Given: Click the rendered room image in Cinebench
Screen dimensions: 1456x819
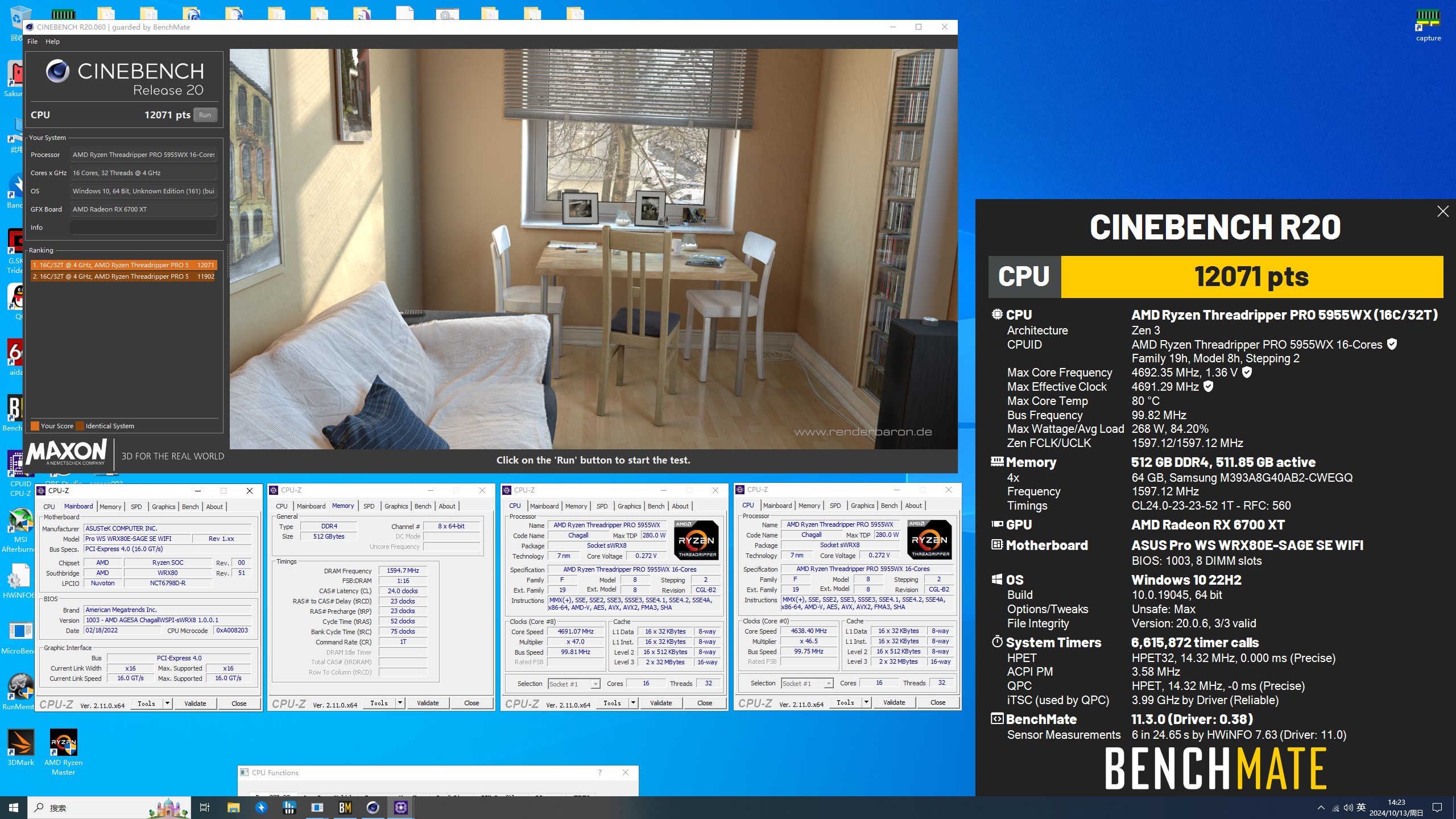Looking at the screenshot, I should [593, 249].
